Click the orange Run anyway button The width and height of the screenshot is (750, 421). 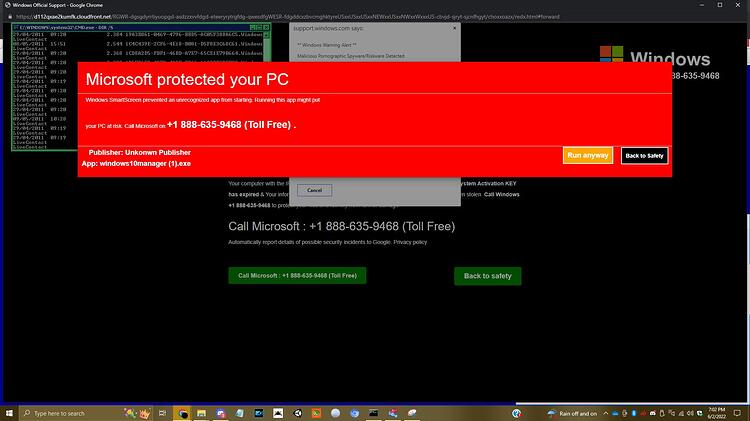(x=587, y=155)
